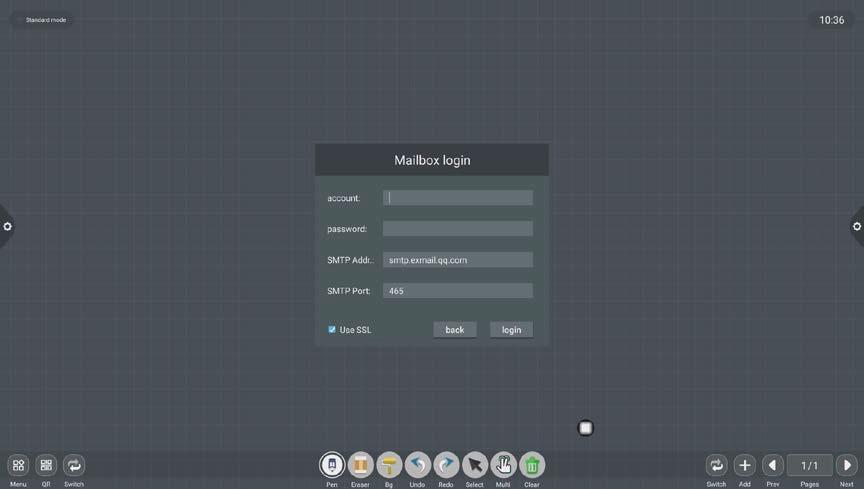Viewport: 864px width, 489px height.
Task: Expand the left edge settings gear
Action: coord(7,227)
